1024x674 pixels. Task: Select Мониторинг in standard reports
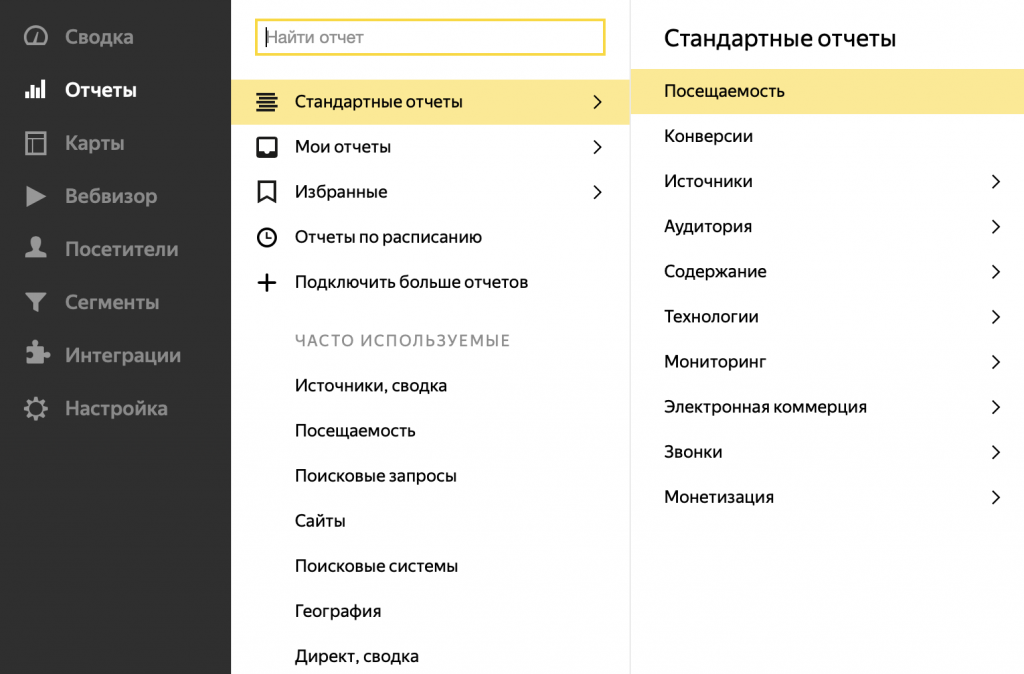(715, 362)
